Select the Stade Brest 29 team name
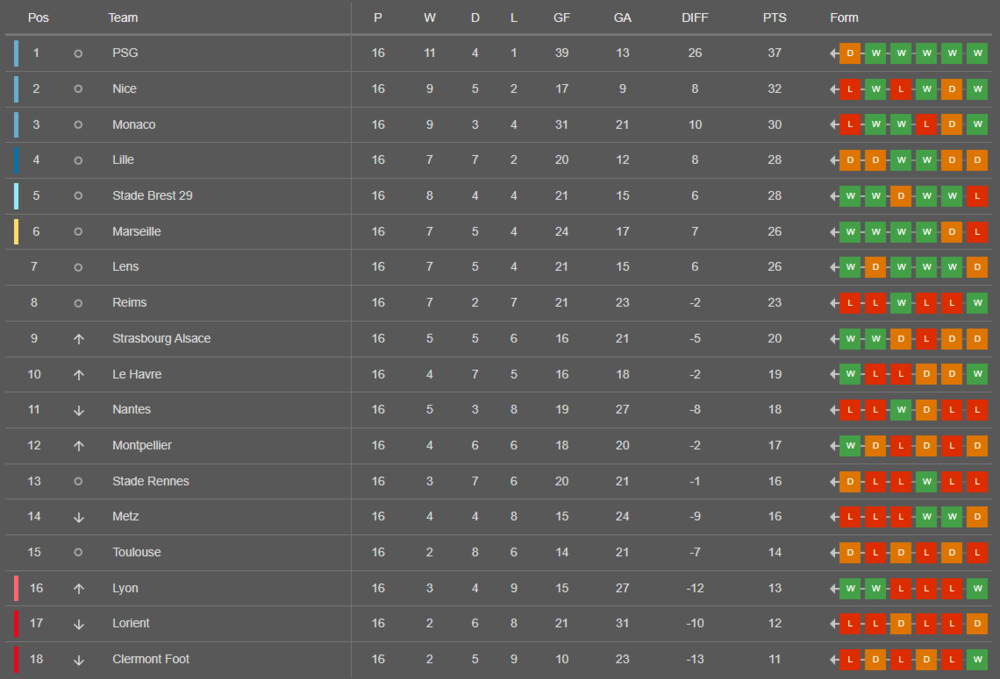Viewport: 1000px width, 679px height. [152, 196]
